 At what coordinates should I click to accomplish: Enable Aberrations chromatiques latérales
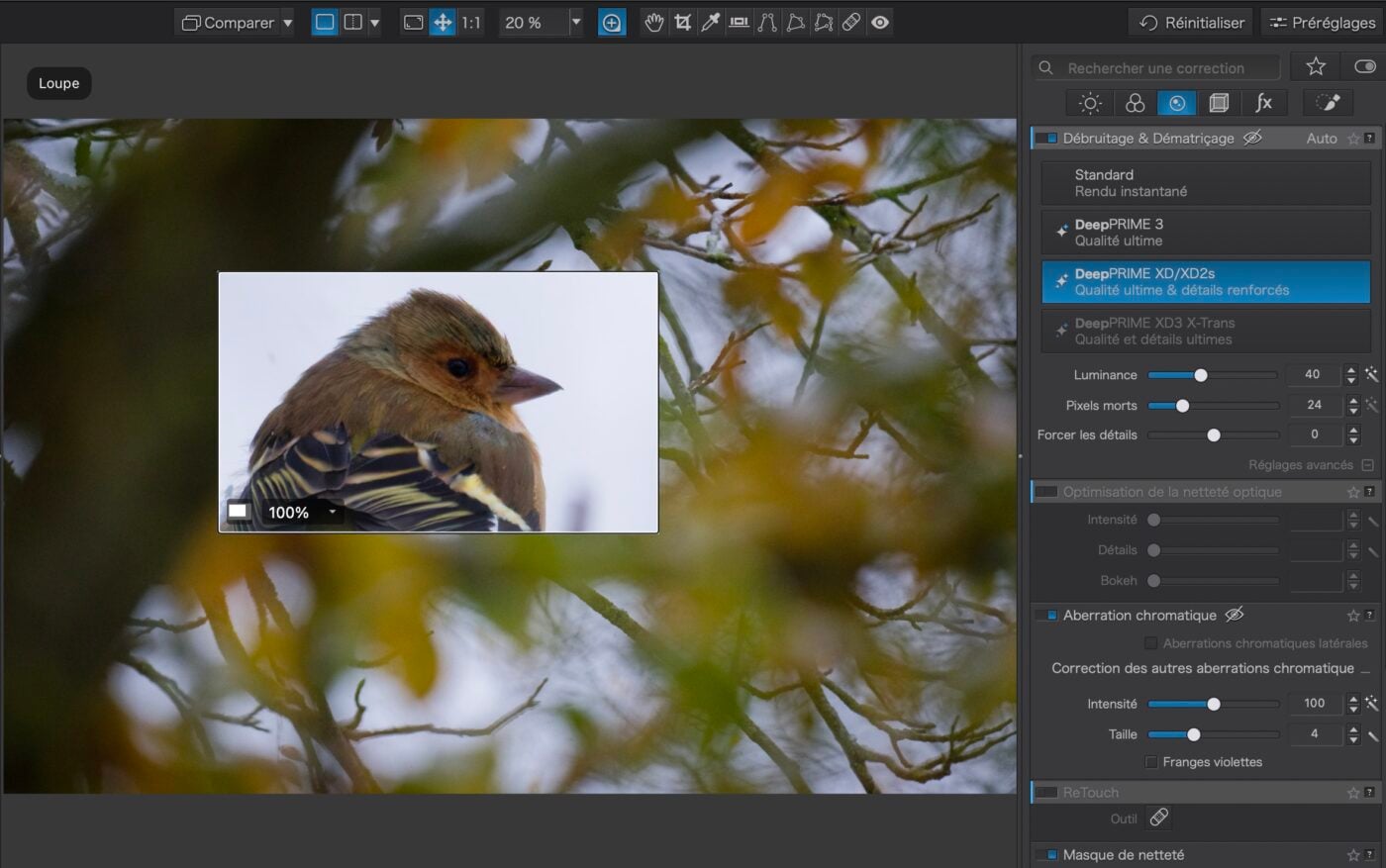click(1151, 643)
